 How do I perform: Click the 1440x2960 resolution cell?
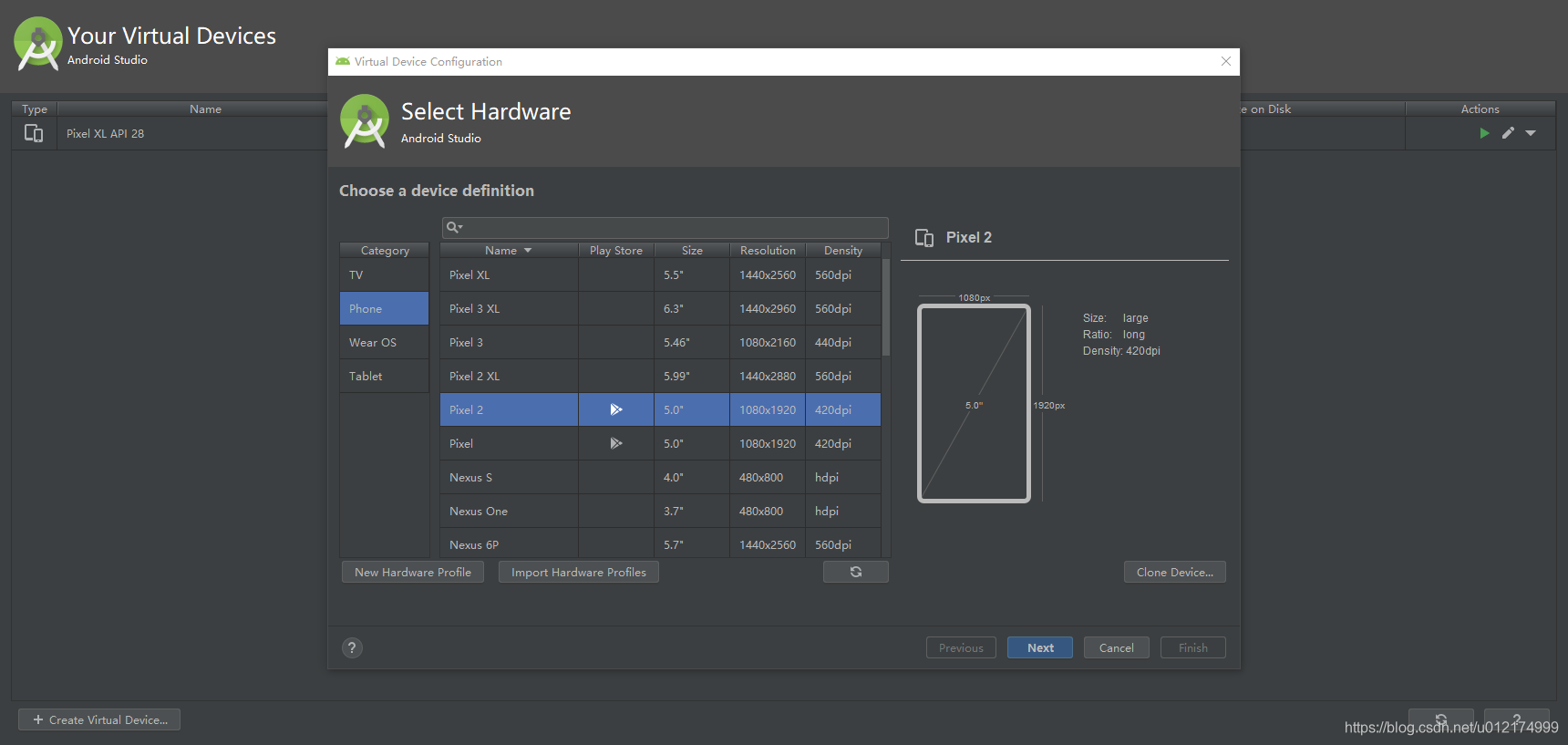tap(768, 308)
